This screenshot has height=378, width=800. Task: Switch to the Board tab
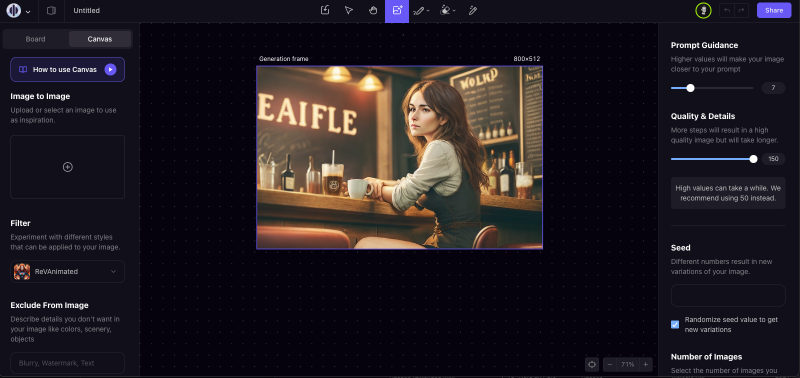tap(36, 39)
